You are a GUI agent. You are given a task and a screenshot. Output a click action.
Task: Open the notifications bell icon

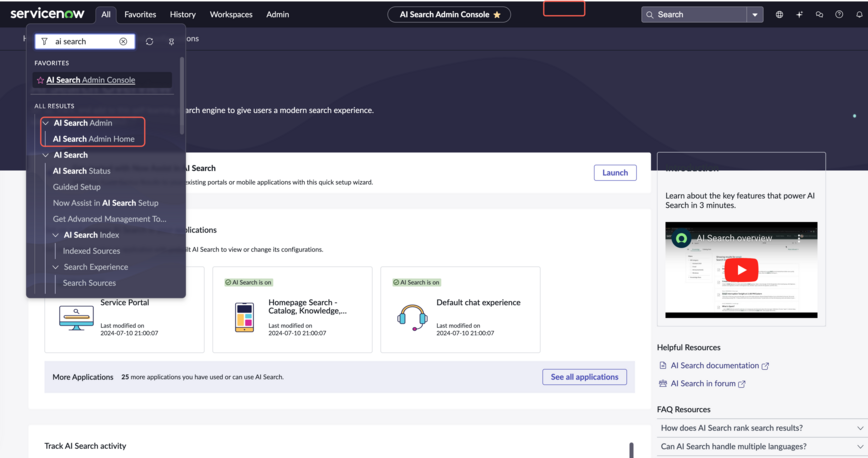point(859,15)
